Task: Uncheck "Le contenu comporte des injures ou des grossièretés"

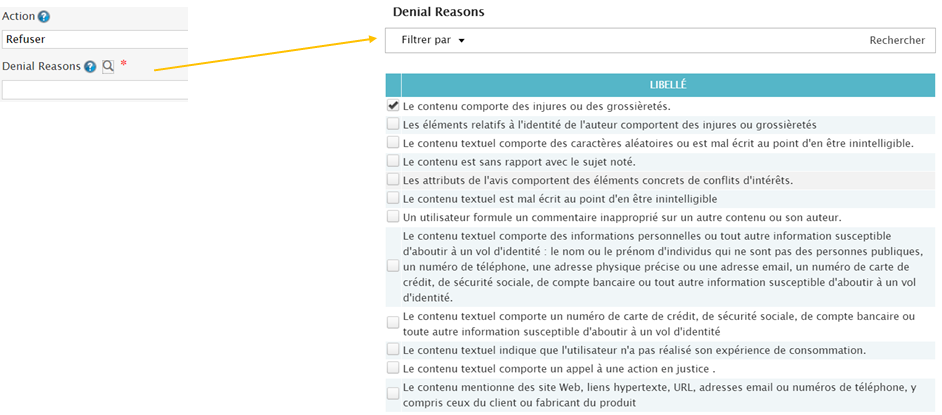Action: click(x=393, y=106)
